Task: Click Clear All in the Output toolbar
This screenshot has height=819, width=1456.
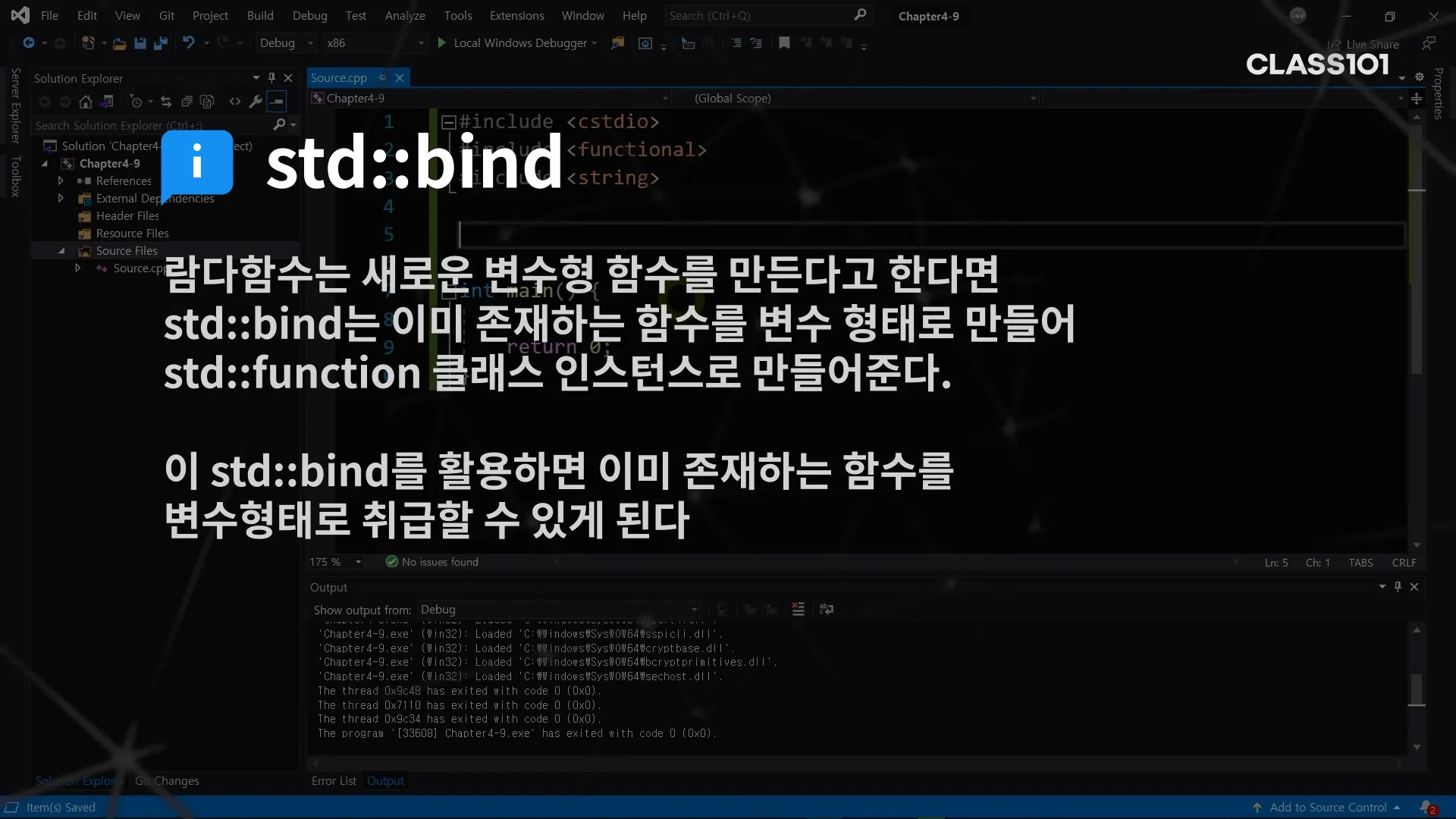Action: coord(798,609)
